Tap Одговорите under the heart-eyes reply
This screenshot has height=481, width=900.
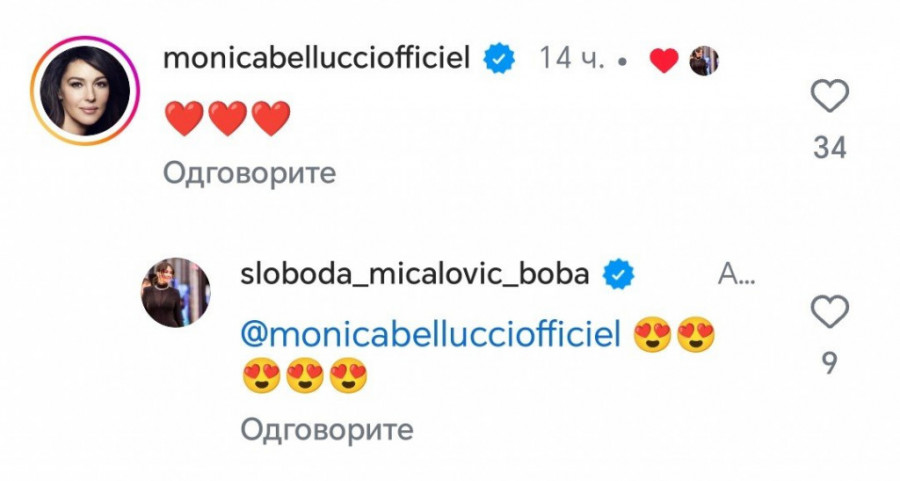[x=326, y=430]
